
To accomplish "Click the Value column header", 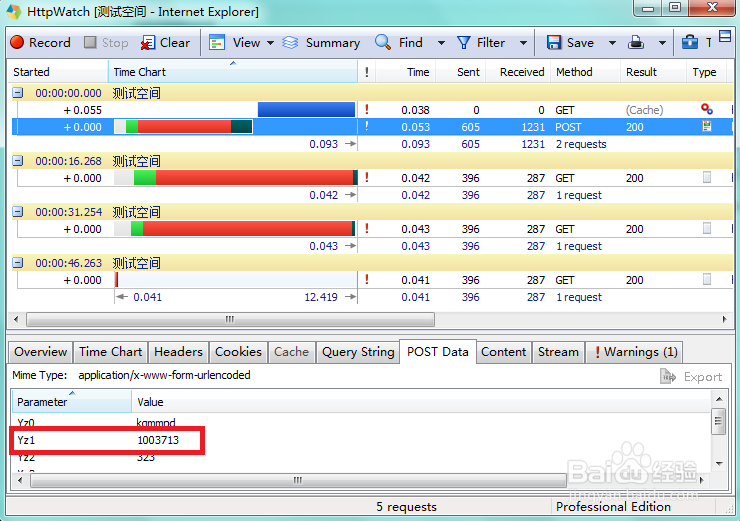I will tap(421, 402).
